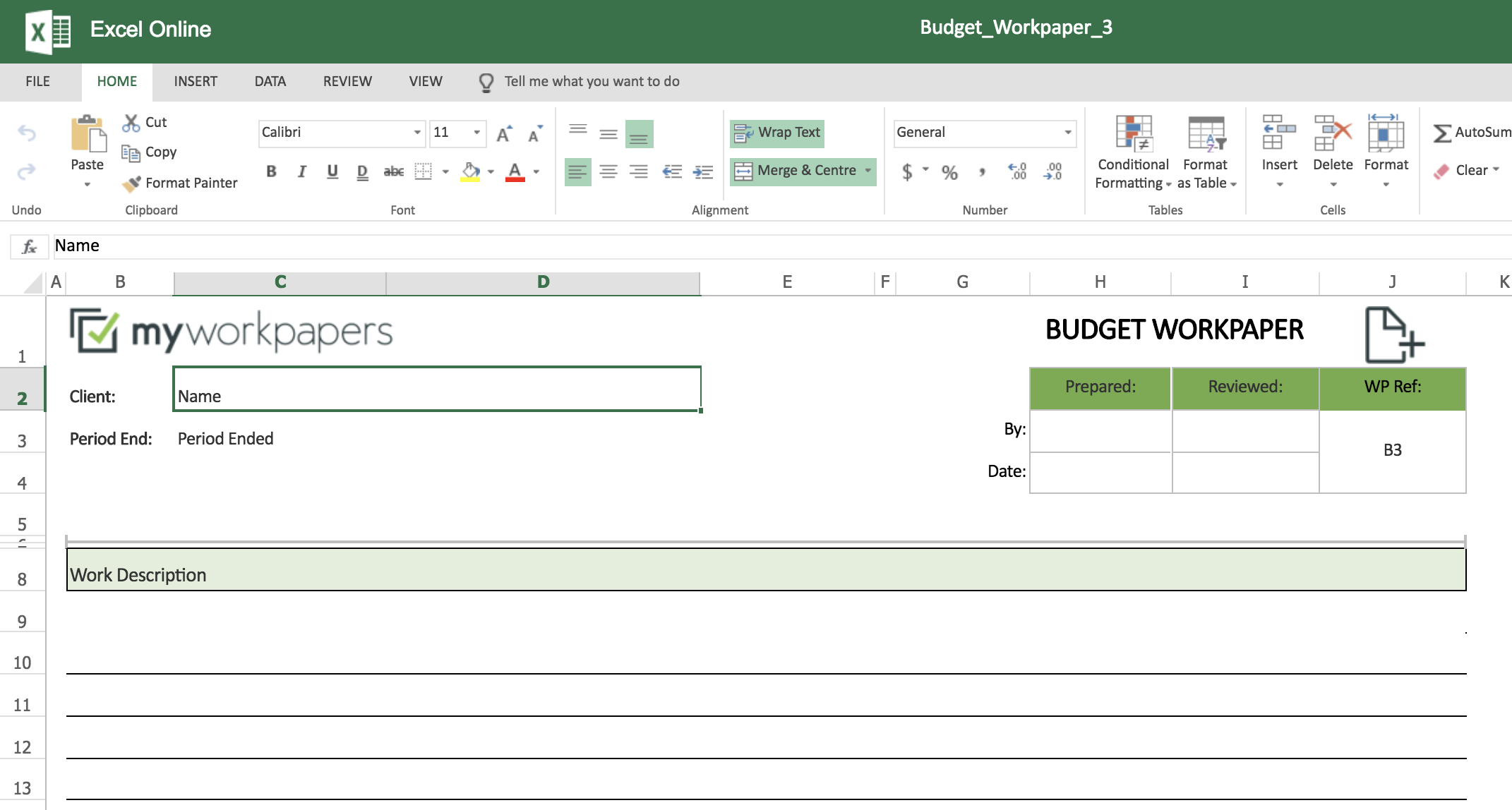Click the Budget_Workpaper_3 file name
The width and height of the screenshot is (1512, 810).
tap(1016, 28)
